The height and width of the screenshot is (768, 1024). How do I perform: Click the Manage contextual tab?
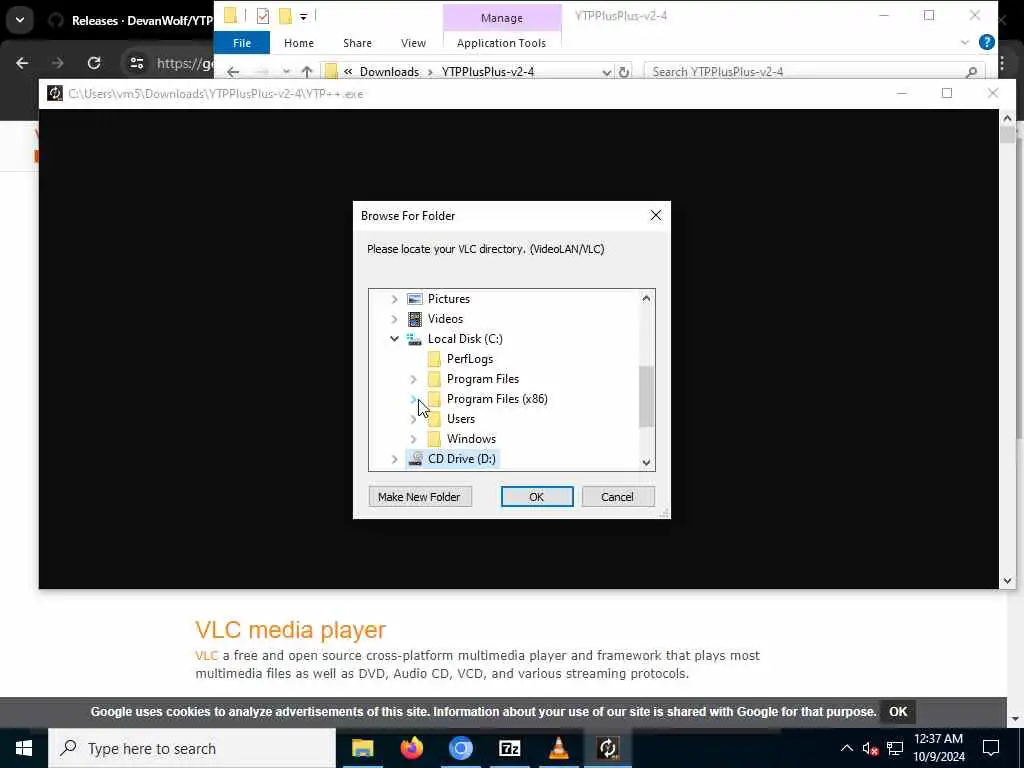click(502, 18)
